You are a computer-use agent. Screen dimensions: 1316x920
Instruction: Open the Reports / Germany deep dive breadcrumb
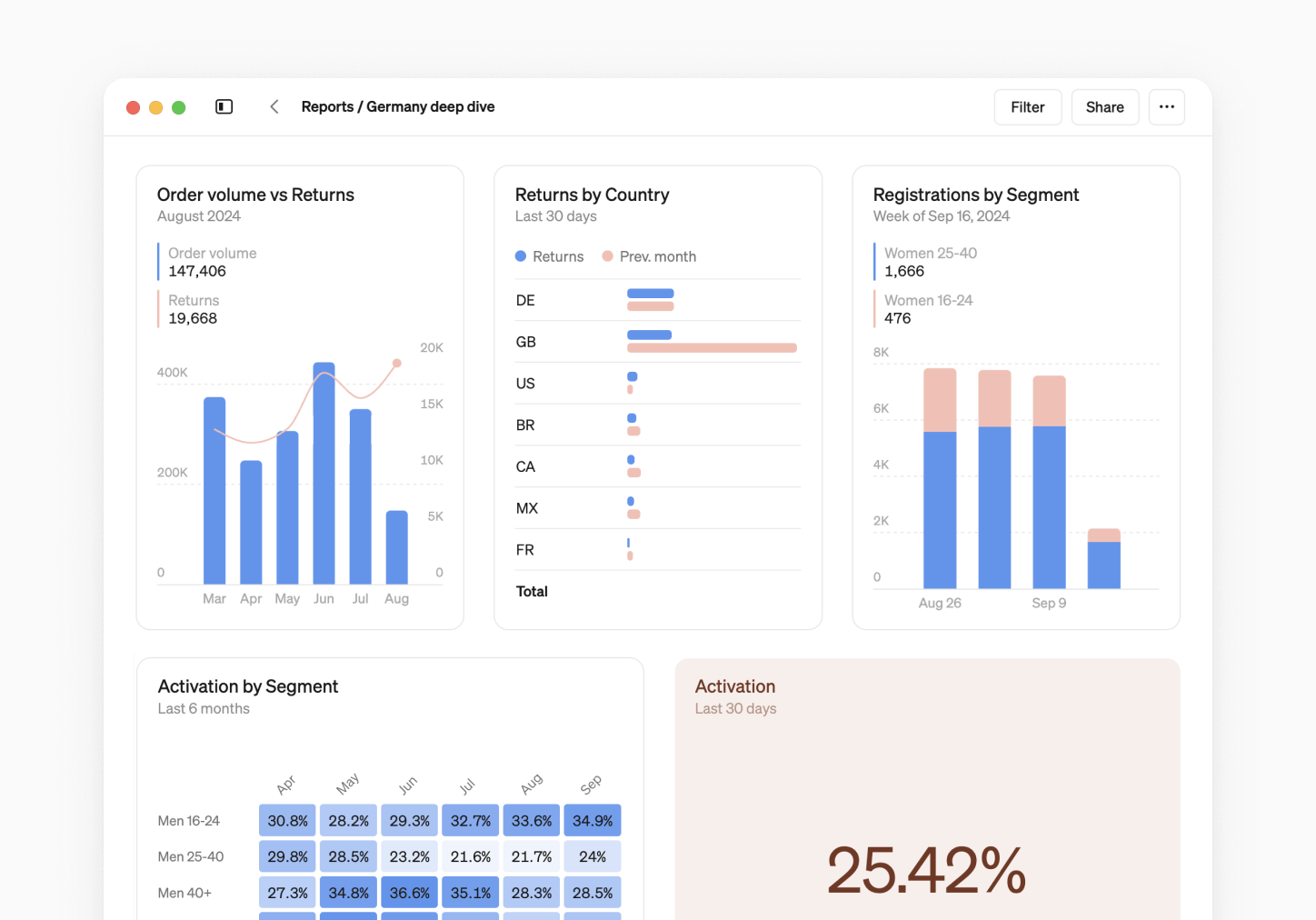398,106
